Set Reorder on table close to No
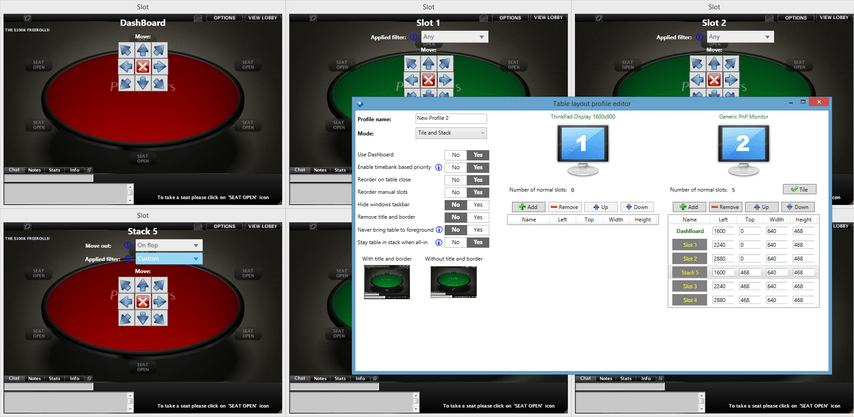The width and height of the screenshot is (854, 417). click(456, 180)
